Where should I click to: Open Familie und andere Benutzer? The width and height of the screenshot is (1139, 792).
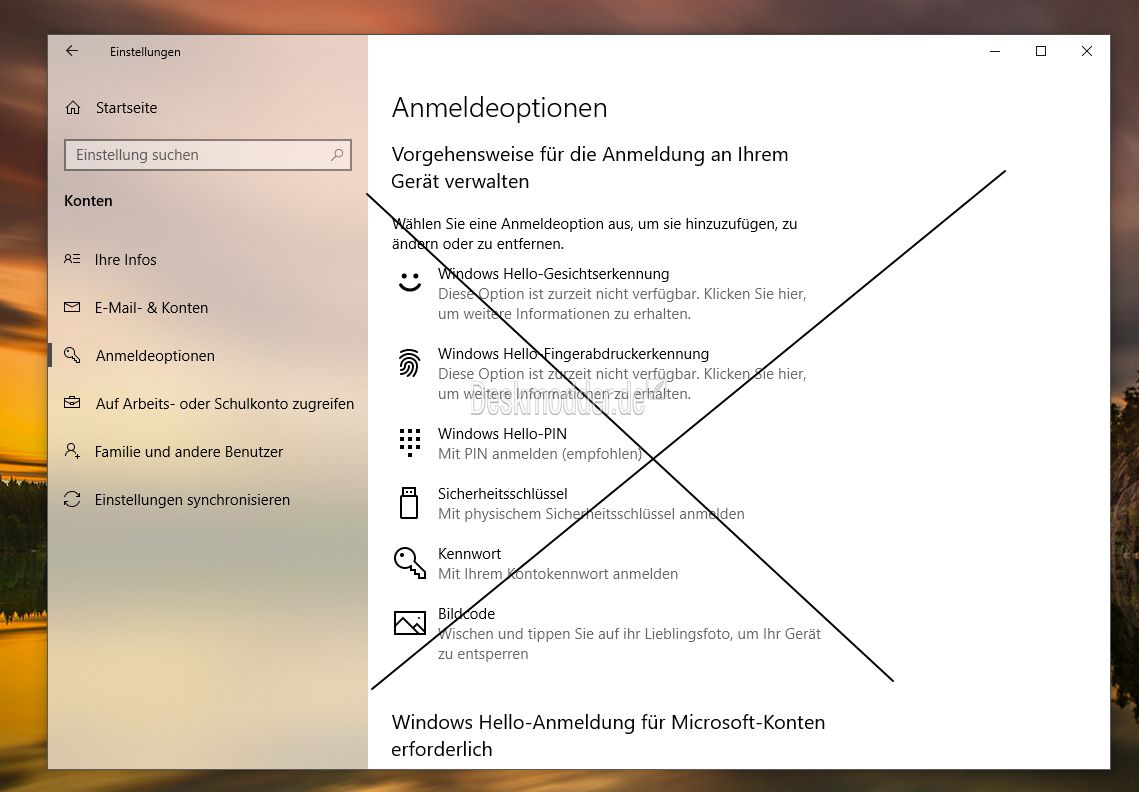(208, 451)
